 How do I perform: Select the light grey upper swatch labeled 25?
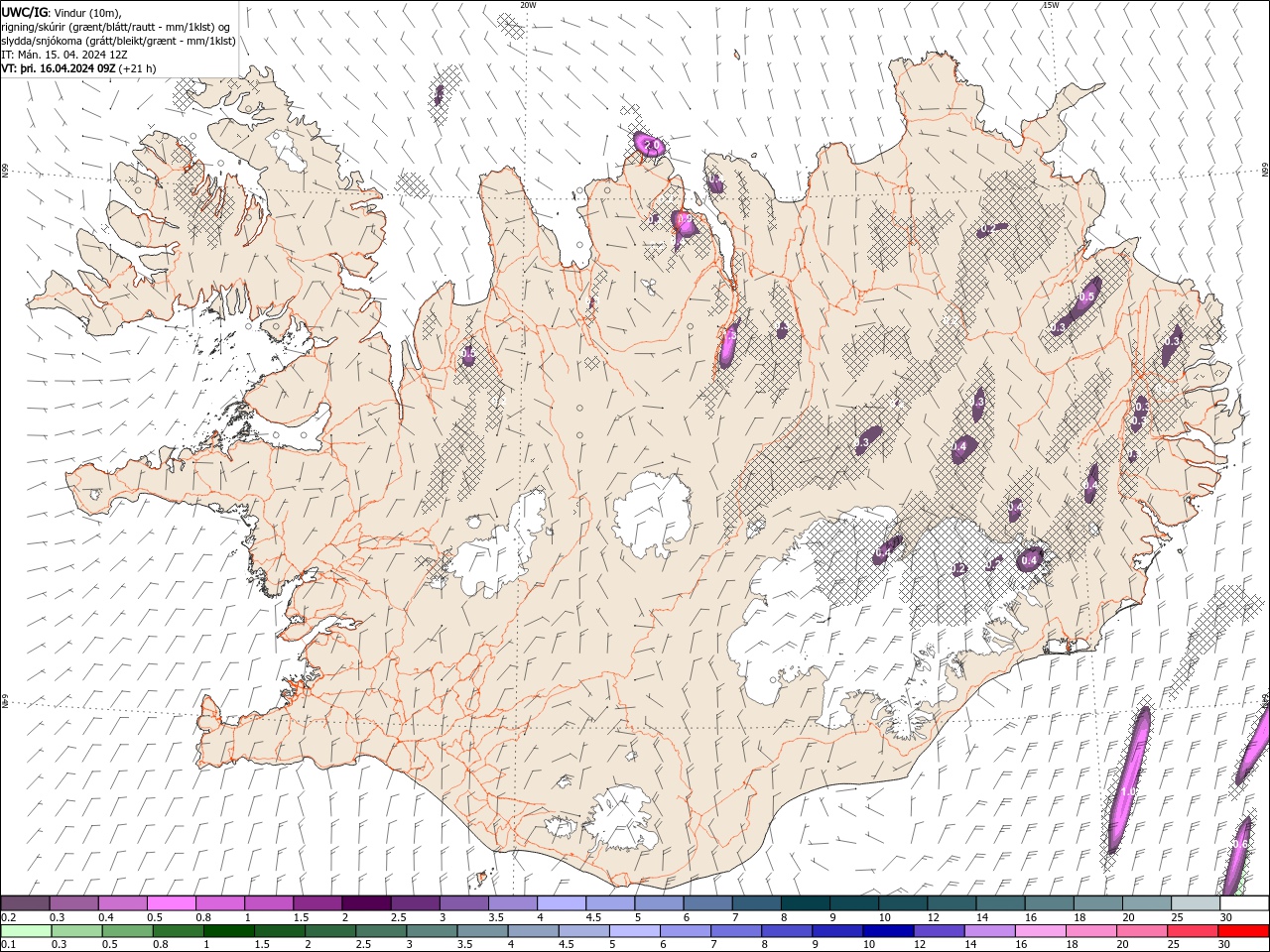pos(1197,903)
